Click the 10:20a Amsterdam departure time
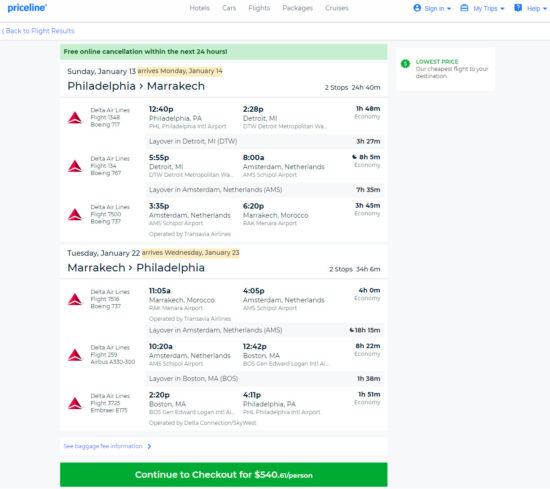 pos(161,346)
